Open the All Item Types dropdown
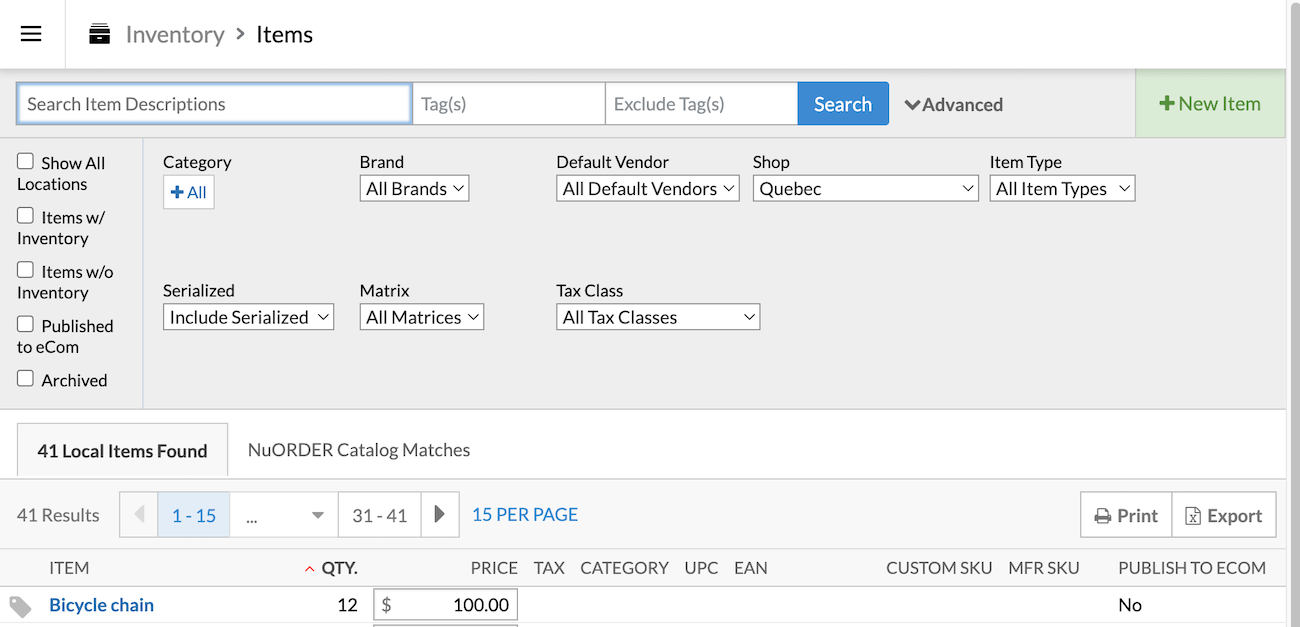 (1062, 188)
